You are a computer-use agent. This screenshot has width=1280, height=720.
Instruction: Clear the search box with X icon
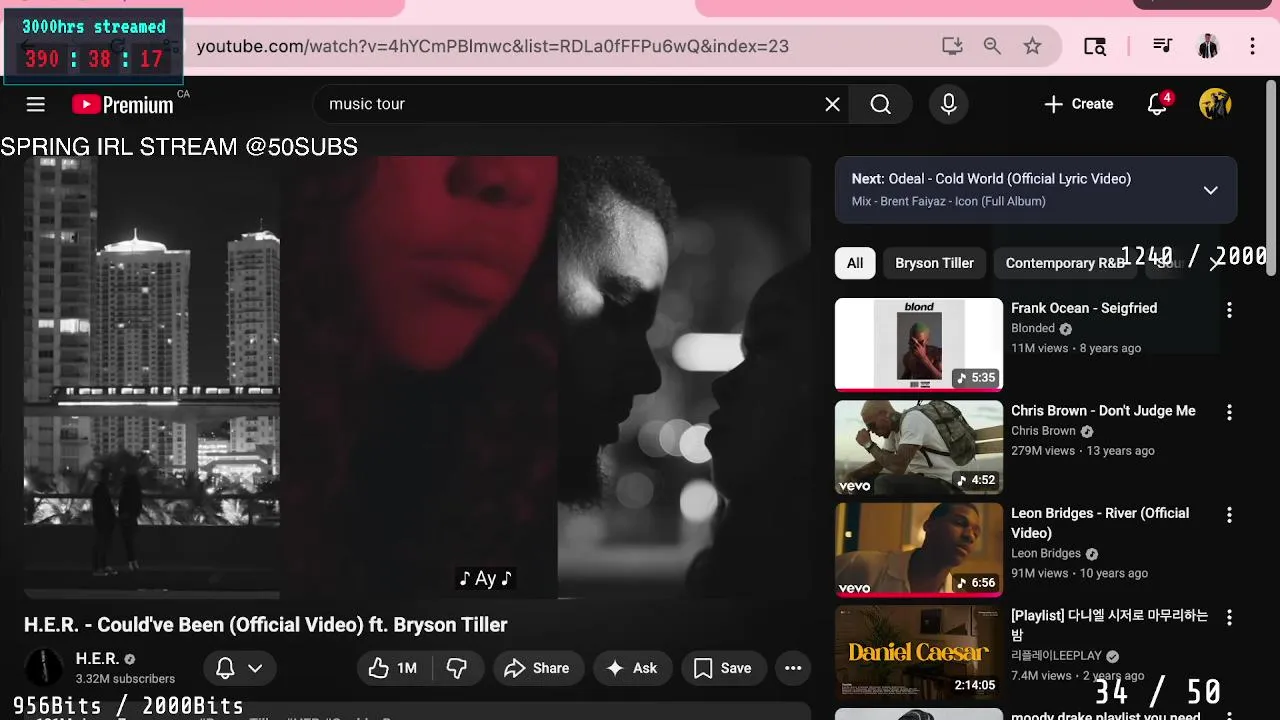(x=832, y=104)
